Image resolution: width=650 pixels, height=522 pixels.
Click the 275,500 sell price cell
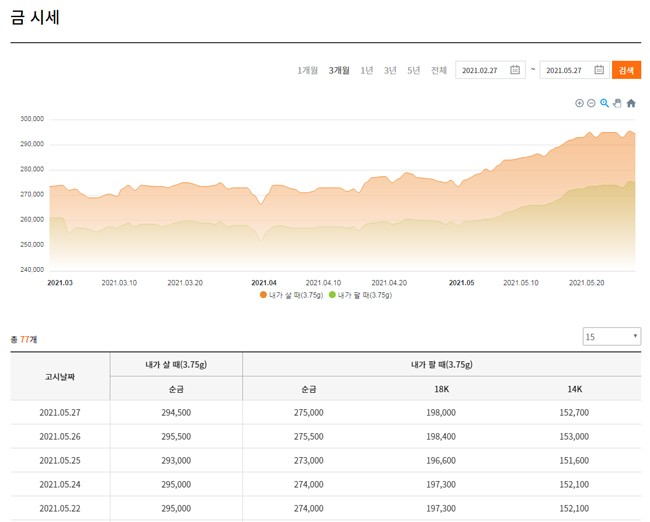(309, 437)
